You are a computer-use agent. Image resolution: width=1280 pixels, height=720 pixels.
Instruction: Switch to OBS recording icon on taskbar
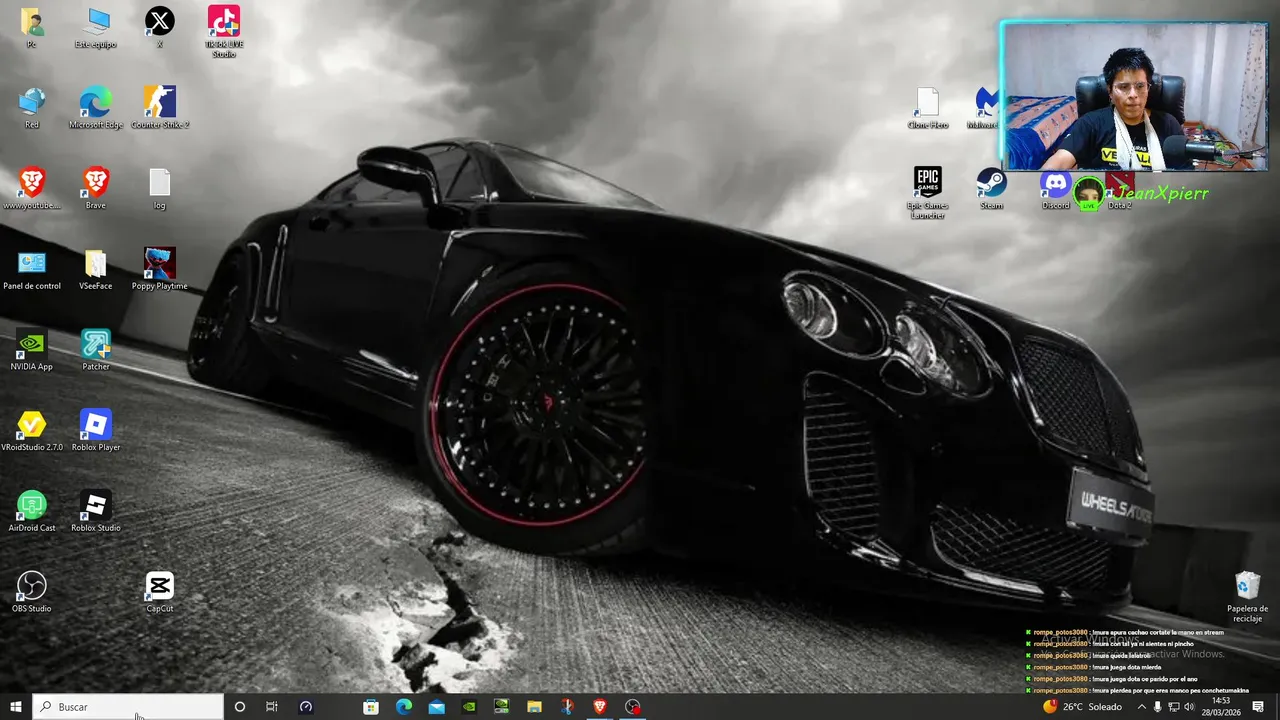(633, 707)
